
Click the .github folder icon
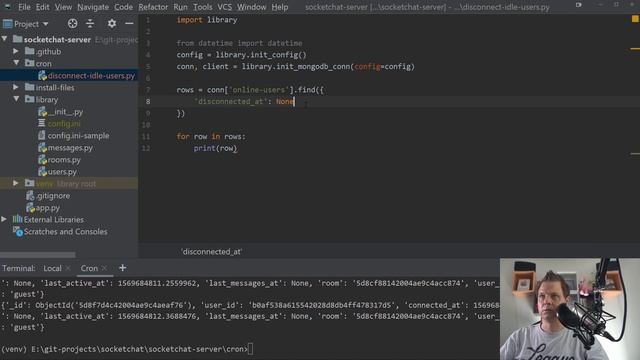click(x=30, y=51)
